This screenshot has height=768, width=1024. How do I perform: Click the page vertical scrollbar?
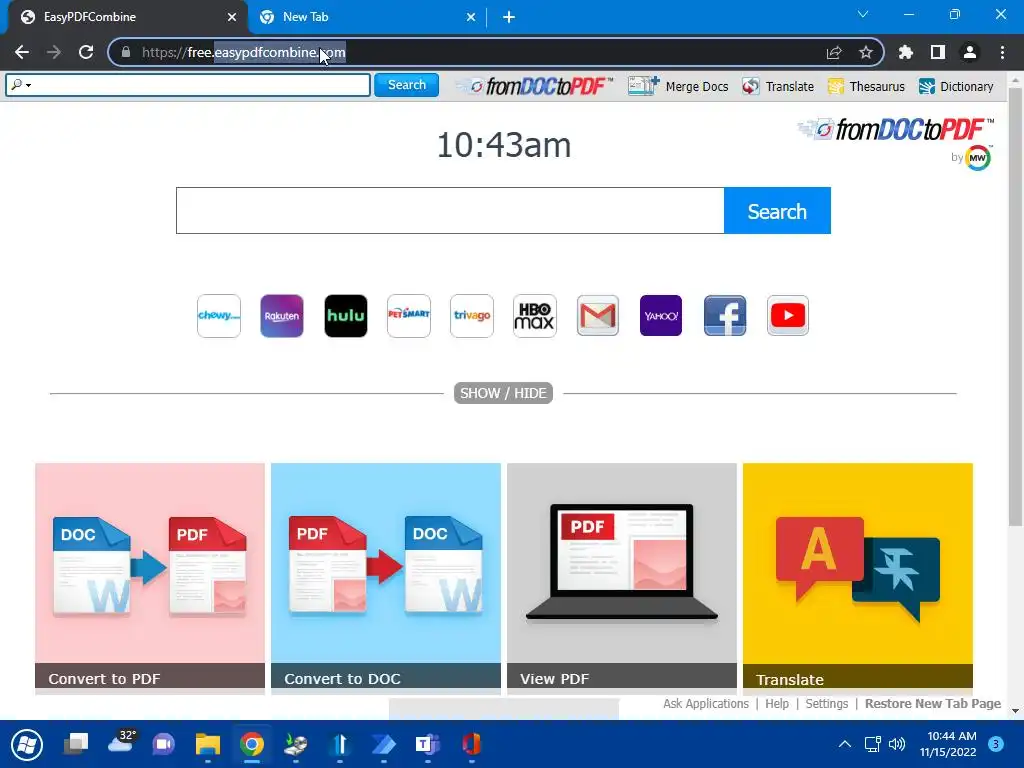coord(1015,307)
